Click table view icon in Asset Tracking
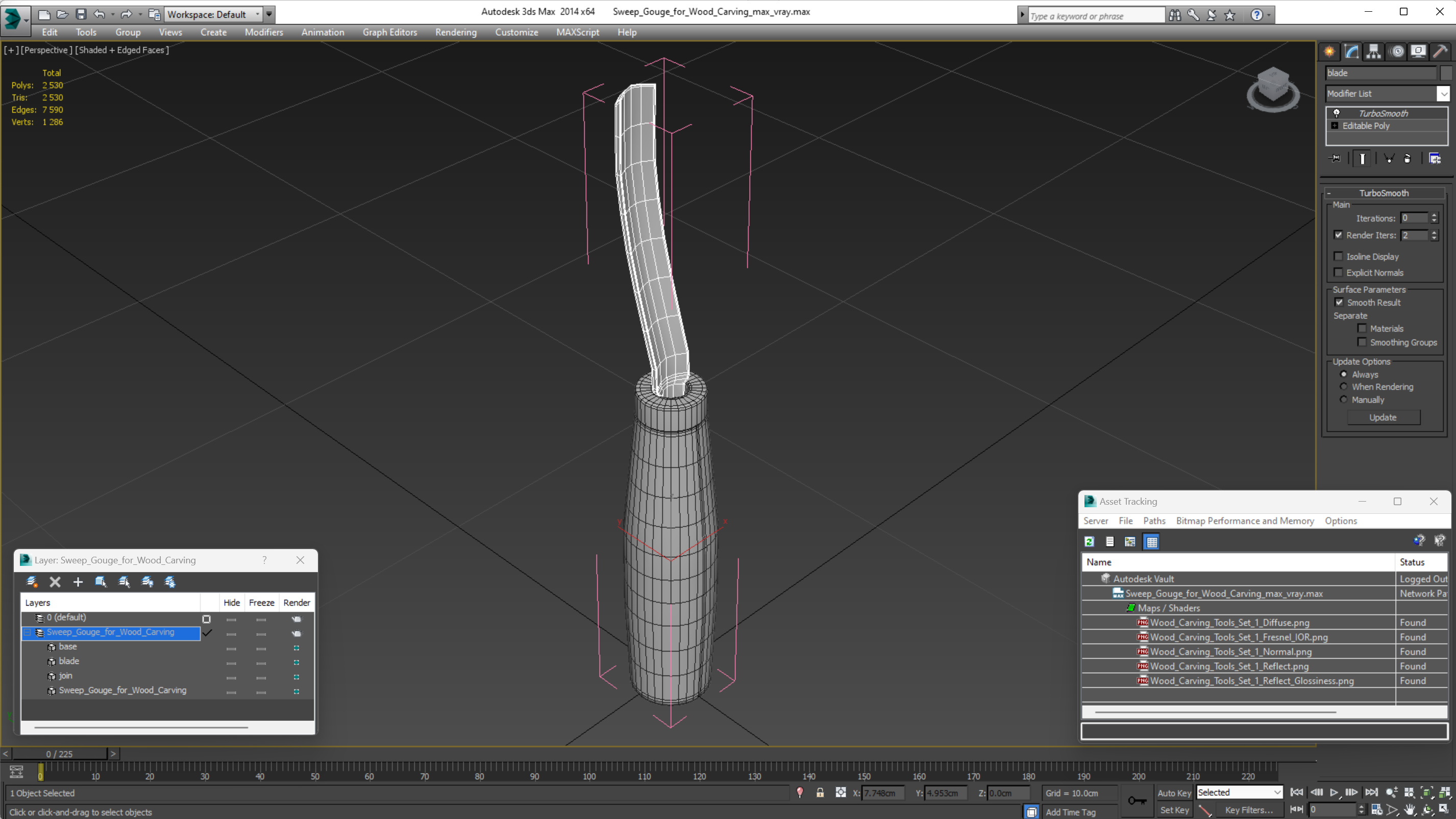This screenshot has width=1456, height=819. point(1151,541)
